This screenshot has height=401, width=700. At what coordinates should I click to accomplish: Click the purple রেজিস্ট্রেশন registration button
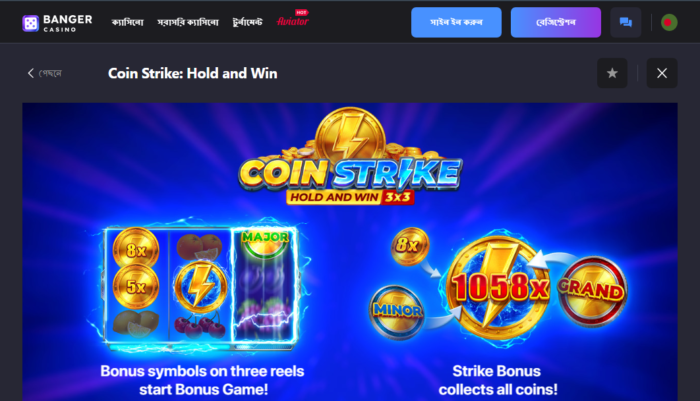(556, 22)
